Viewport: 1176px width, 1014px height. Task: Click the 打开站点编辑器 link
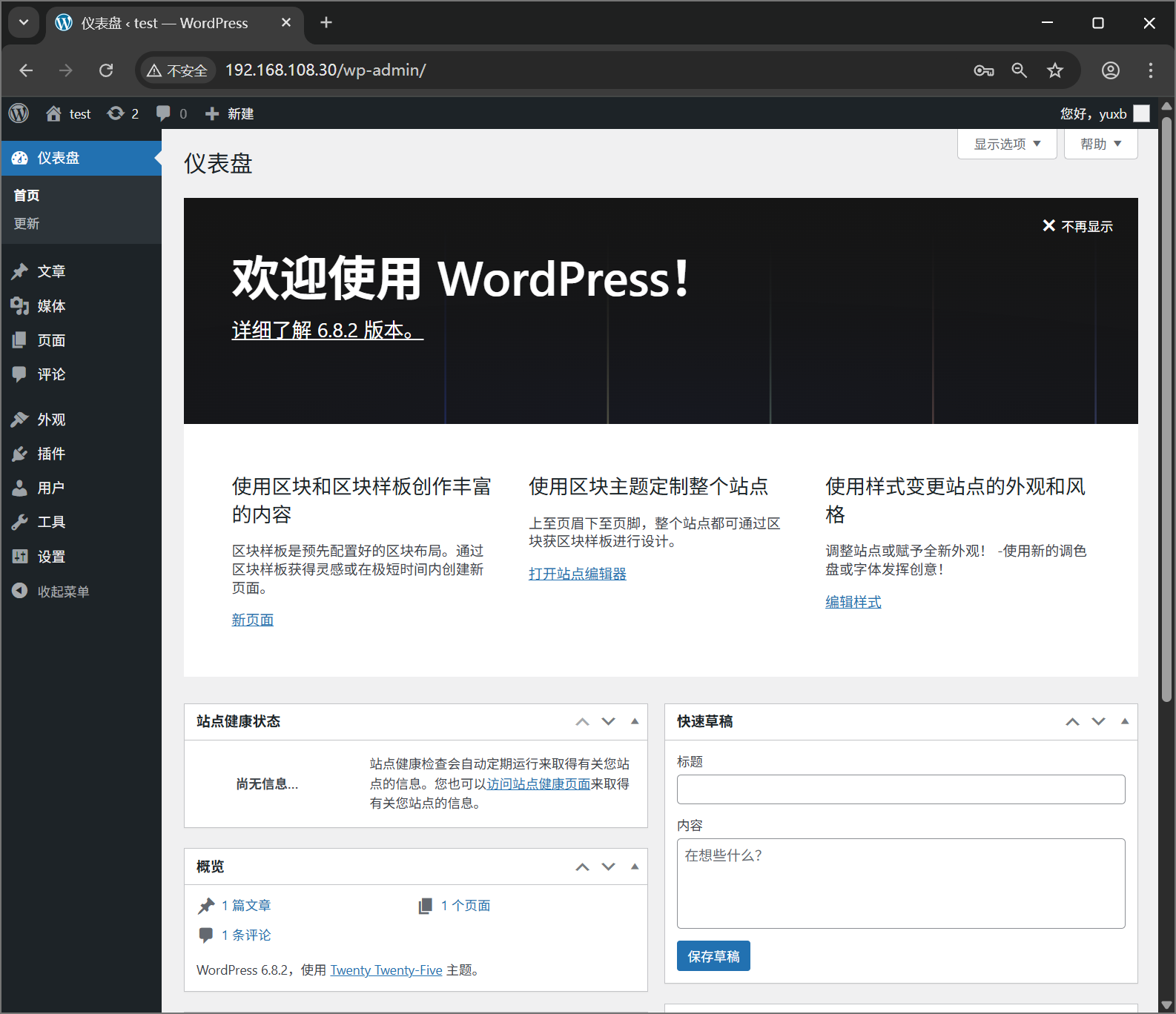pos(578,574)
